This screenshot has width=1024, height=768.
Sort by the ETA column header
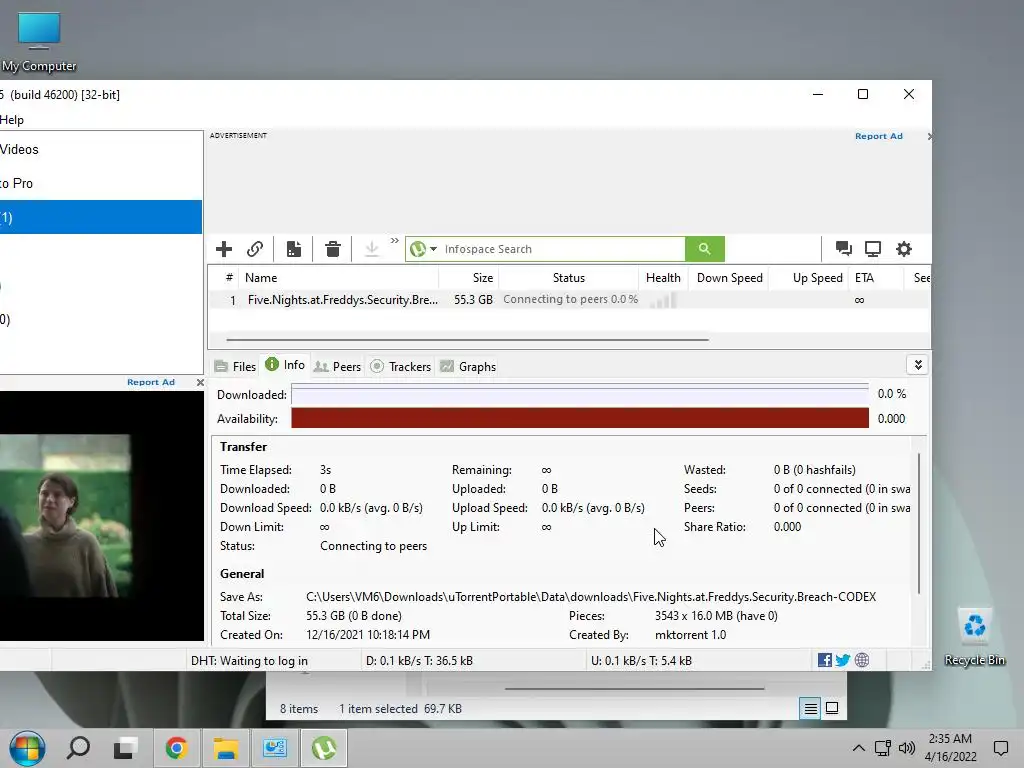point(876,278)
